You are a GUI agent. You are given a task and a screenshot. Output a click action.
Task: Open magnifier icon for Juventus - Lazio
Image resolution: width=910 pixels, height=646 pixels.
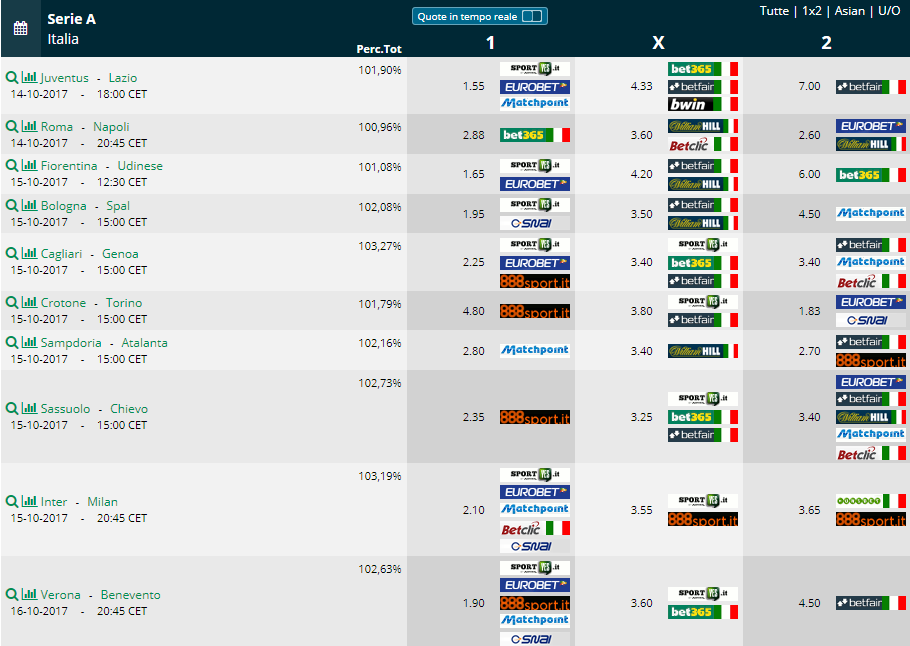[x=12, y=77]
